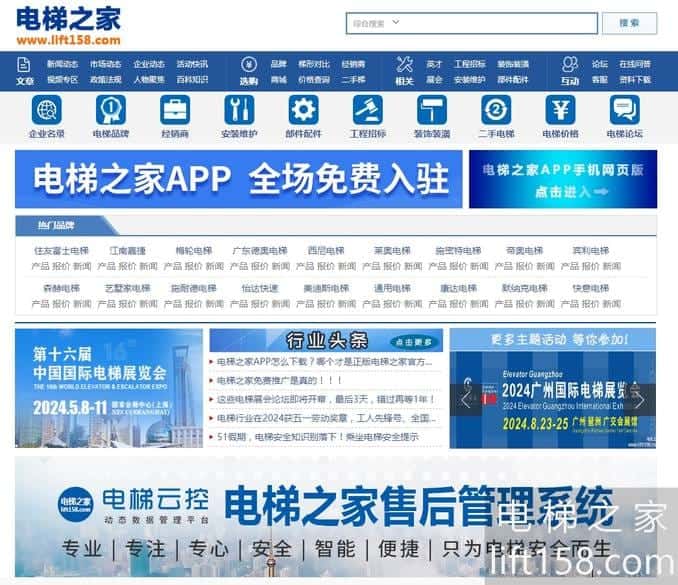The image size is (678, 585).
Task: Open headline starting 电梯行业在2024
Action: coord(326,418)
